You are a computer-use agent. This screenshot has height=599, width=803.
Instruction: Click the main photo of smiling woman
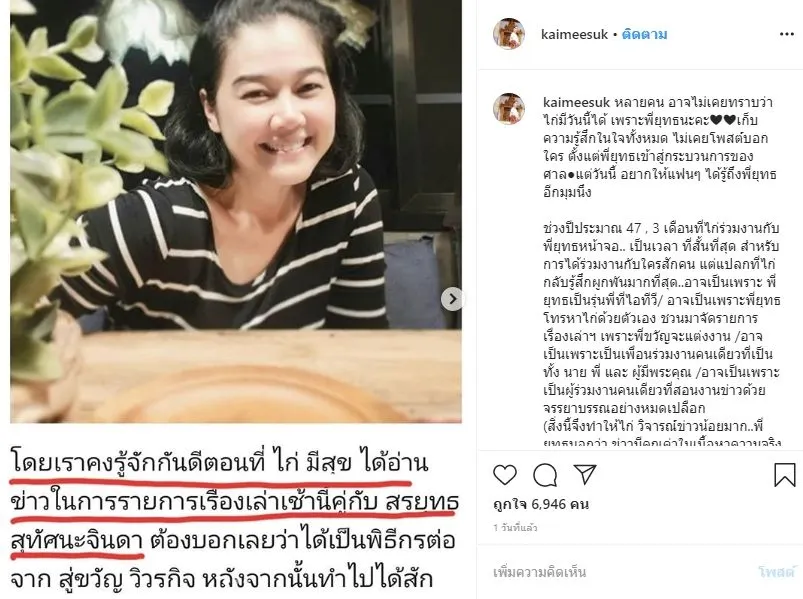236,211
